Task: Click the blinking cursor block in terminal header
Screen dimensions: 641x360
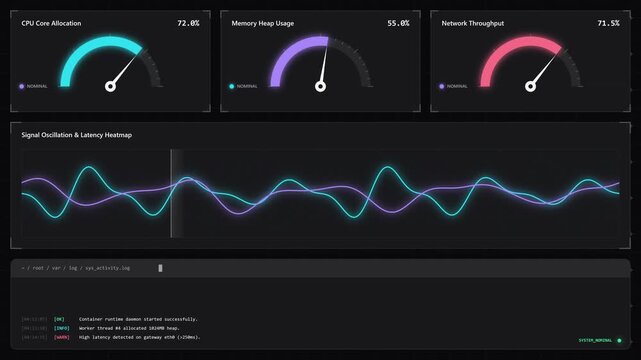Action: (160, 268)
